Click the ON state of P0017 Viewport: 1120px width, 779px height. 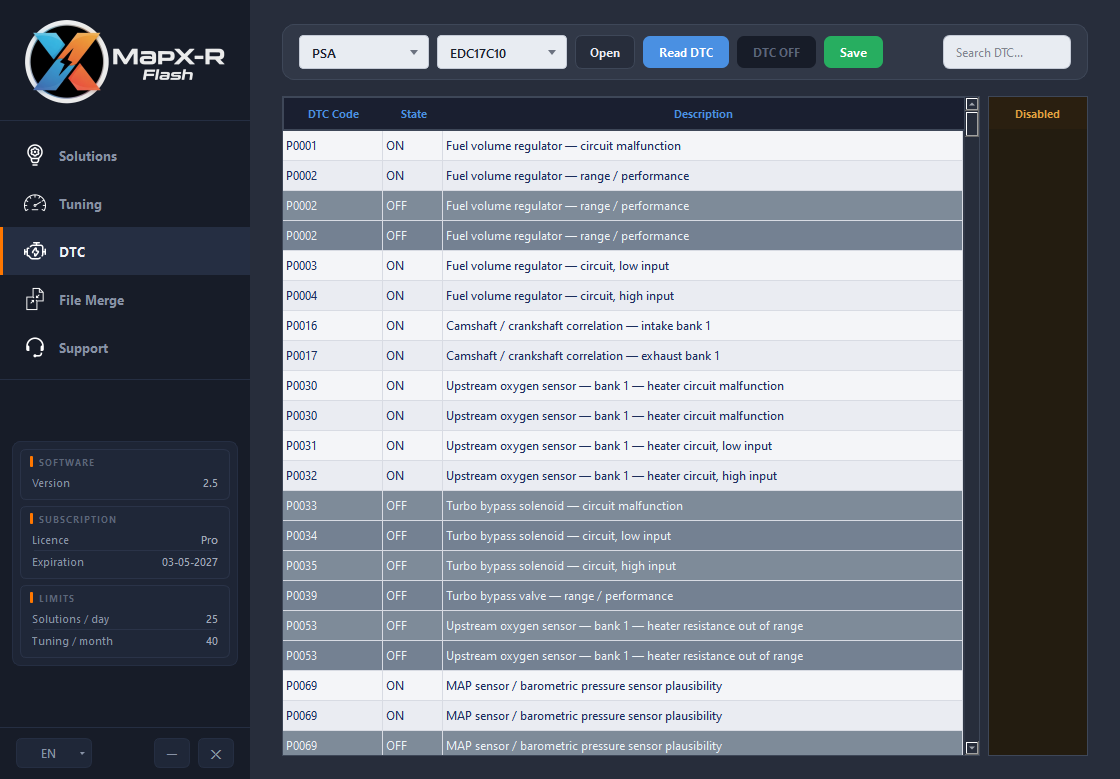(x=412, y=356)
